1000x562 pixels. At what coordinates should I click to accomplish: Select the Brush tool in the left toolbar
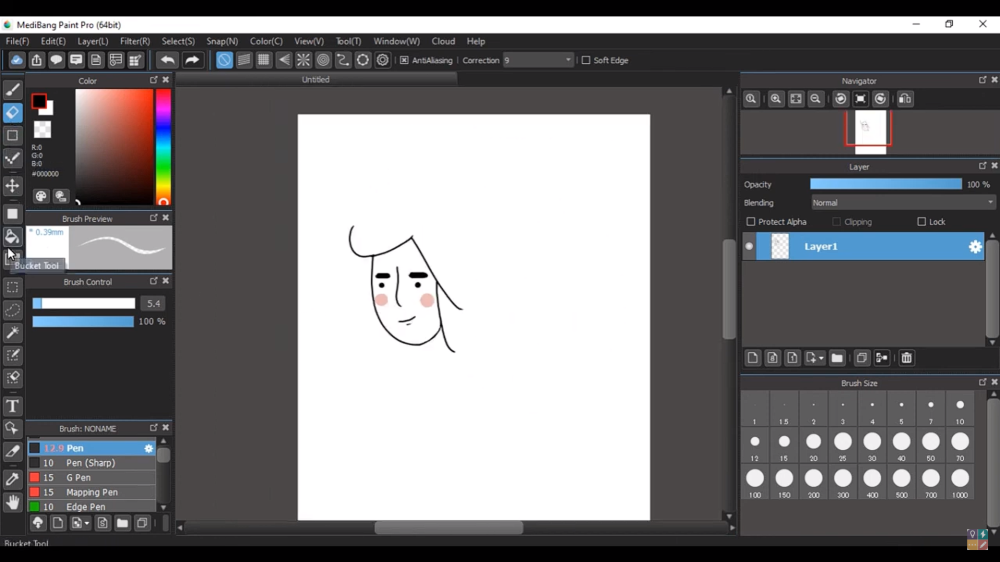coord(13,91)
